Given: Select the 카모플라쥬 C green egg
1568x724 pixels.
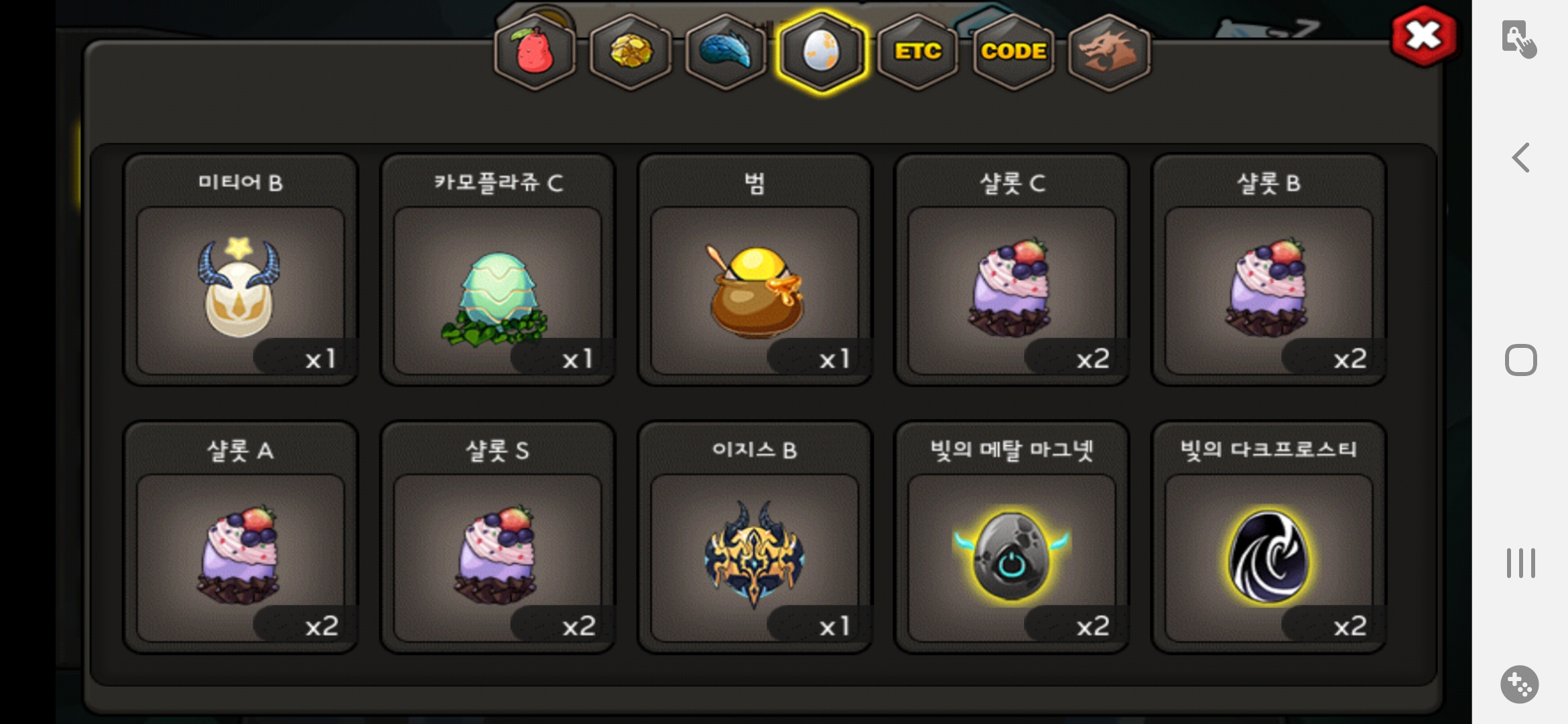Looking at the screenshot, I should (498, 270).
